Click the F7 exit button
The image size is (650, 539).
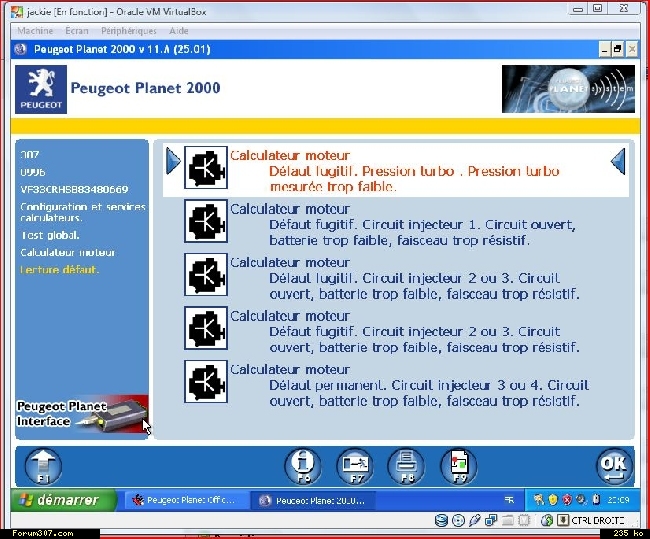pyautogui.click(x=355, y=466)
